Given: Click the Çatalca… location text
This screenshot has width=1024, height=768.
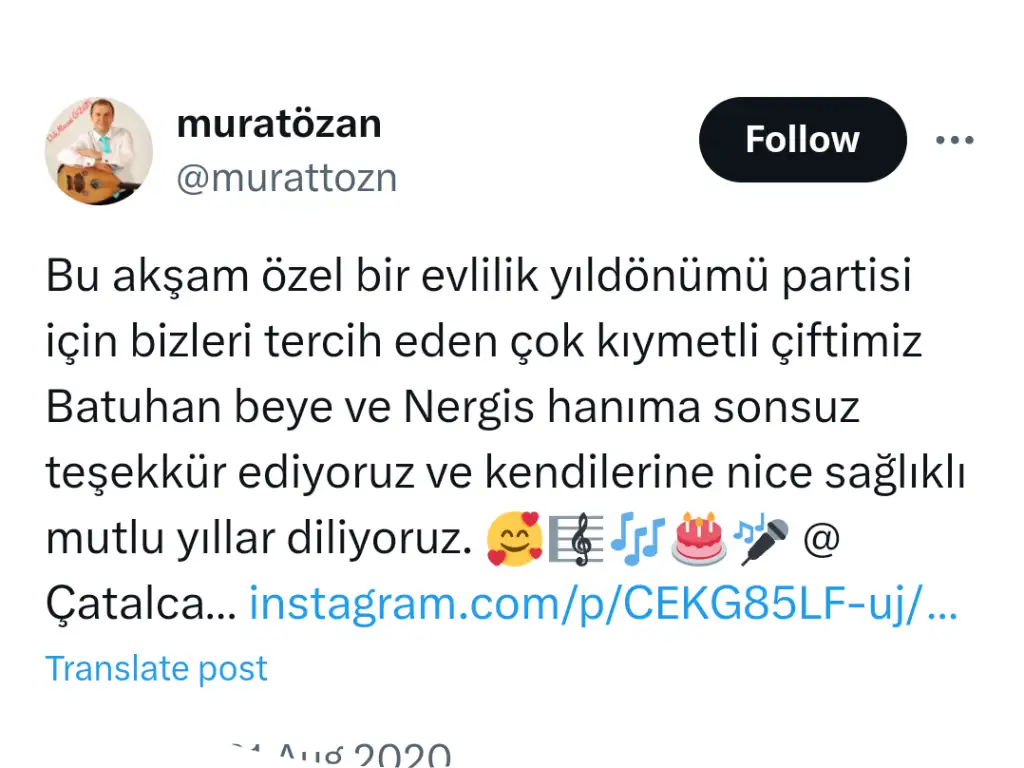Looking at the screenshot, I should pyautogui.click(x=141, y=603).
